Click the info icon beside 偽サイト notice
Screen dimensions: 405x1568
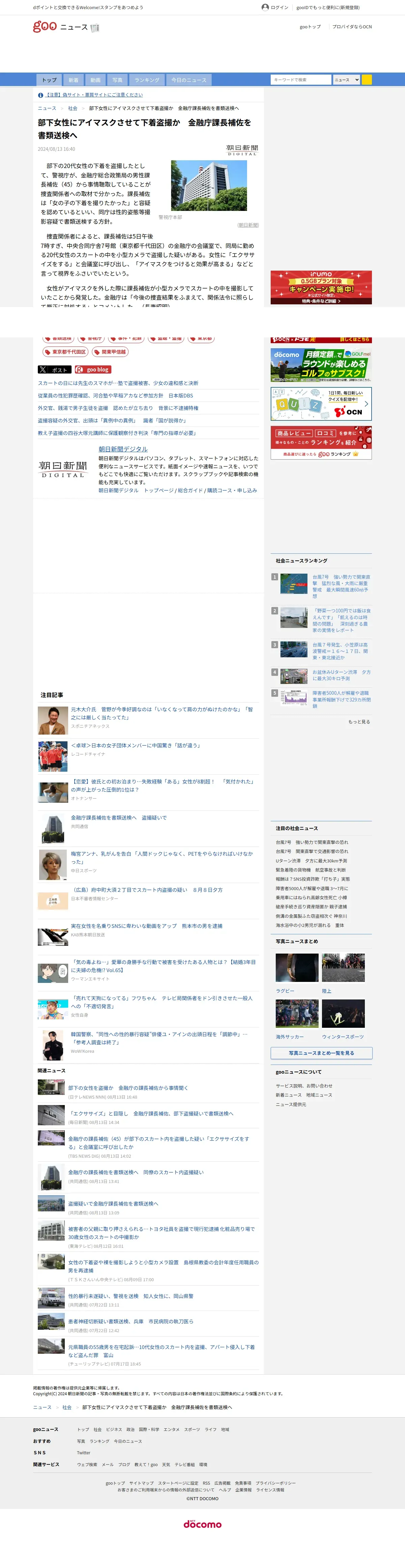point(40,95)
